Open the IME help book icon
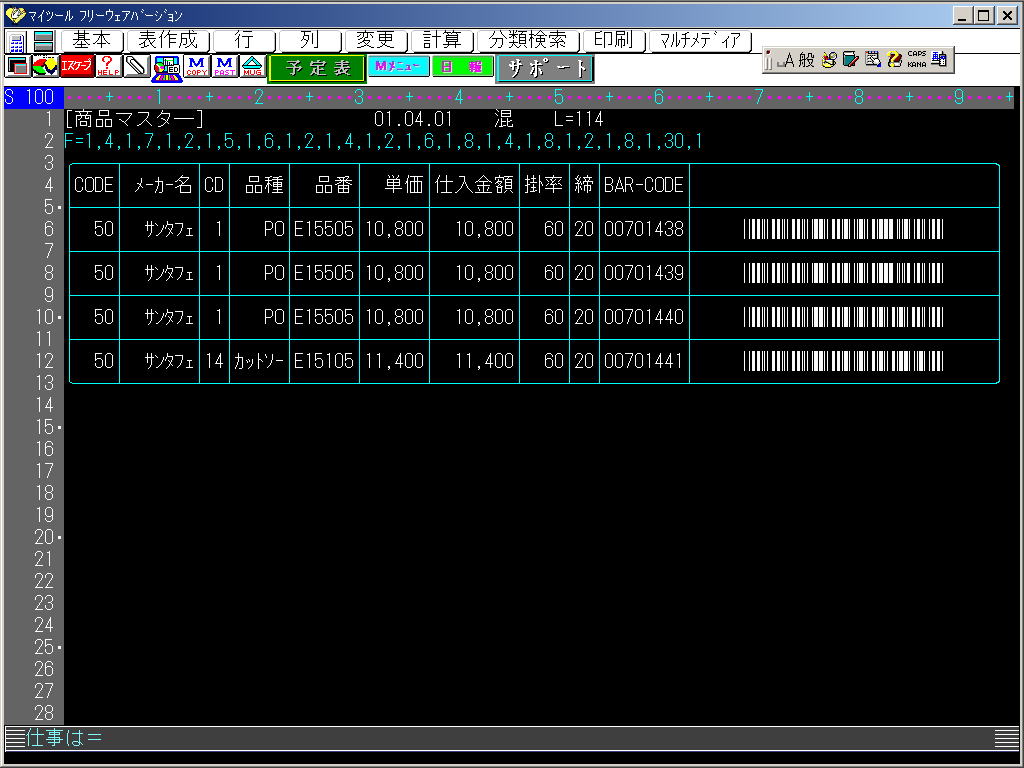 [895, 60]
